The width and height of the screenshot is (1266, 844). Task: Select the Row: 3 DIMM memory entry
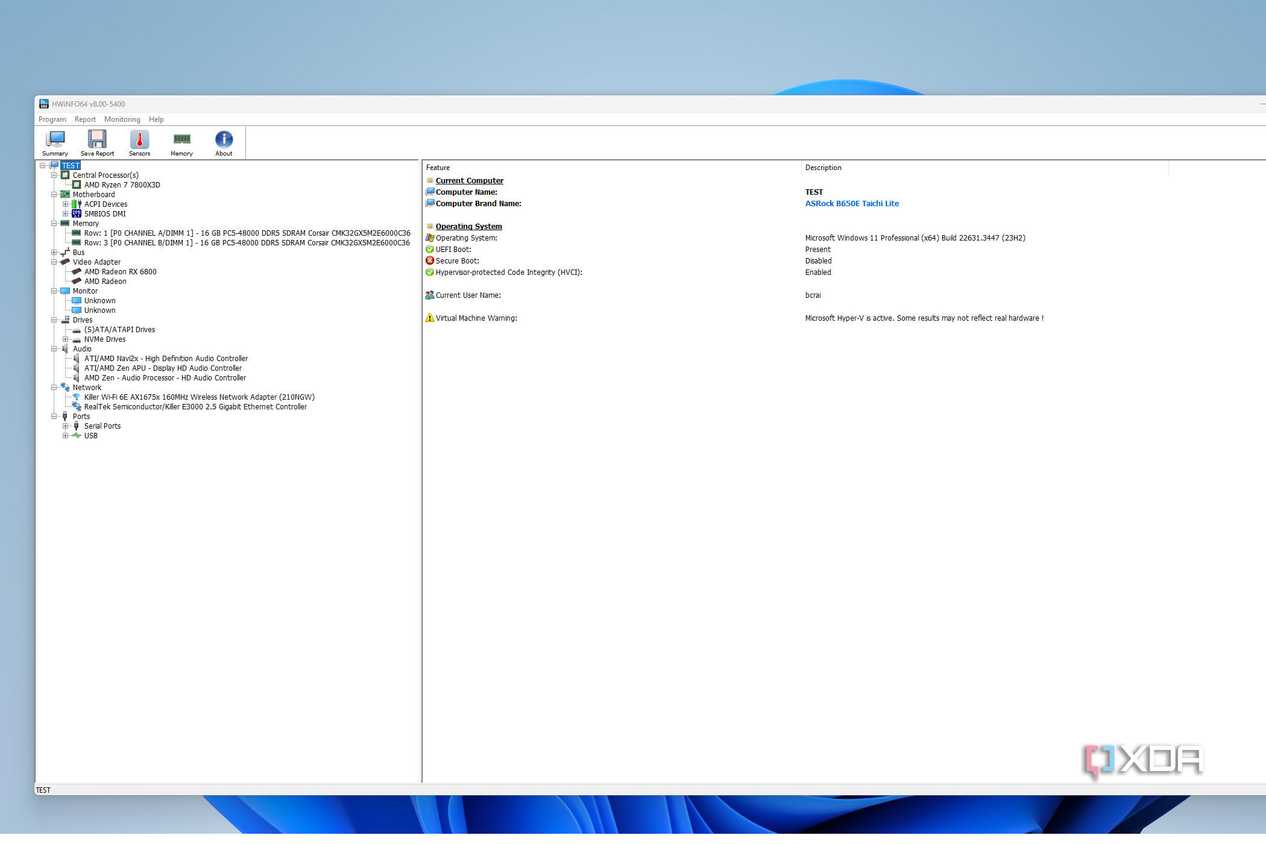tap(247, 243)
